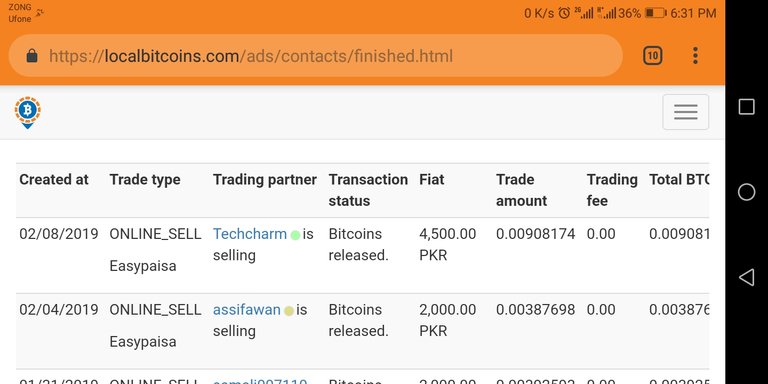Open Techcharm trading partner profile
Image resolution: width=768 pixels, height=384 pixels.
coord(250,234)
